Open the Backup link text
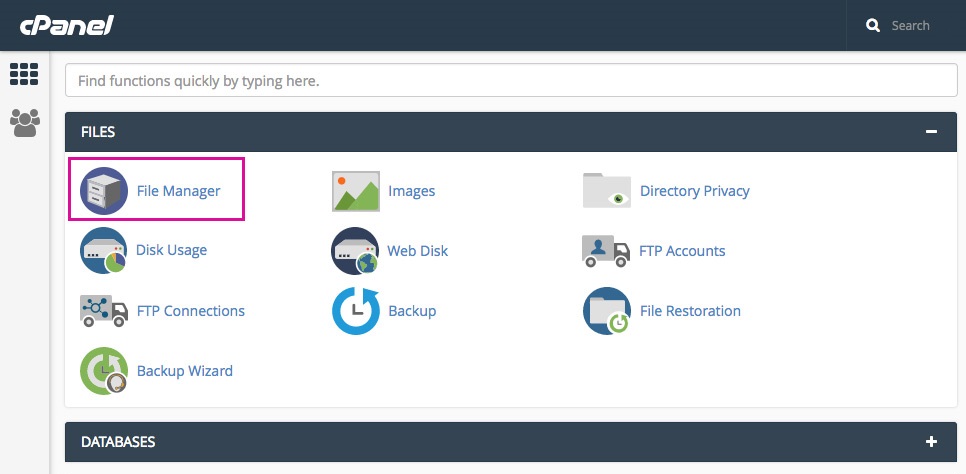Image resolution: width=966 pixels, height=474 pixels. tap(412, 311)
